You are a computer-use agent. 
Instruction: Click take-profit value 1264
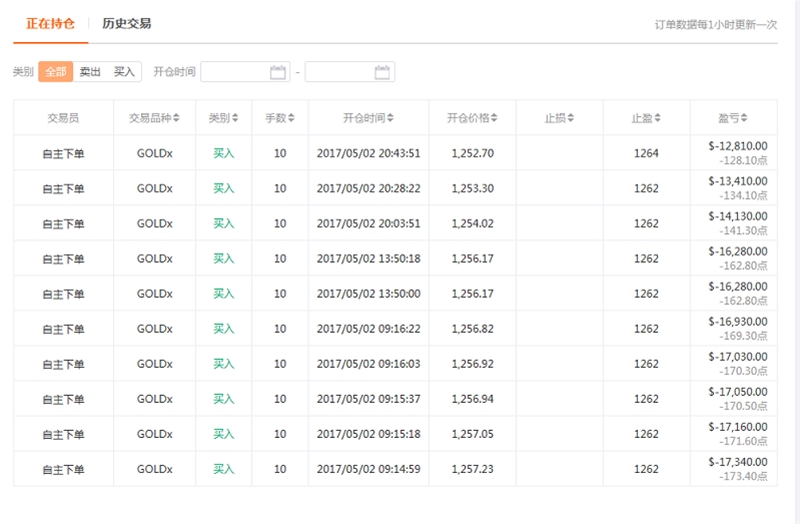(646, 153)
